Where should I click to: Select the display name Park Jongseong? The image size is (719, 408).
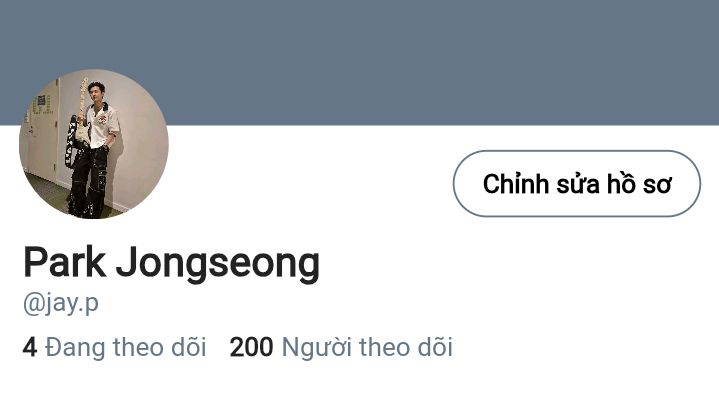[x=171, y=263]
